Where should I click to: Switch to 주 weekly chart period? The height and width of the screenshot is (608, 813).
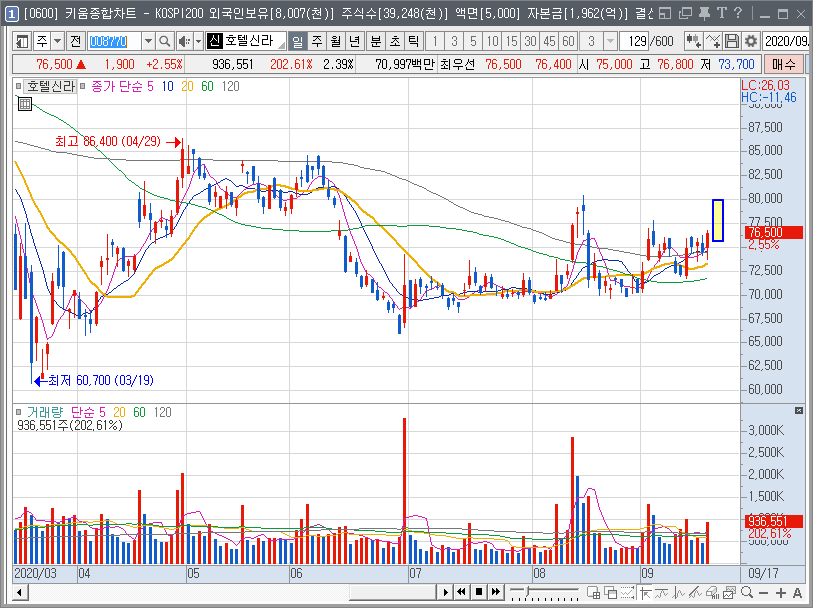(x=317, y=40)
